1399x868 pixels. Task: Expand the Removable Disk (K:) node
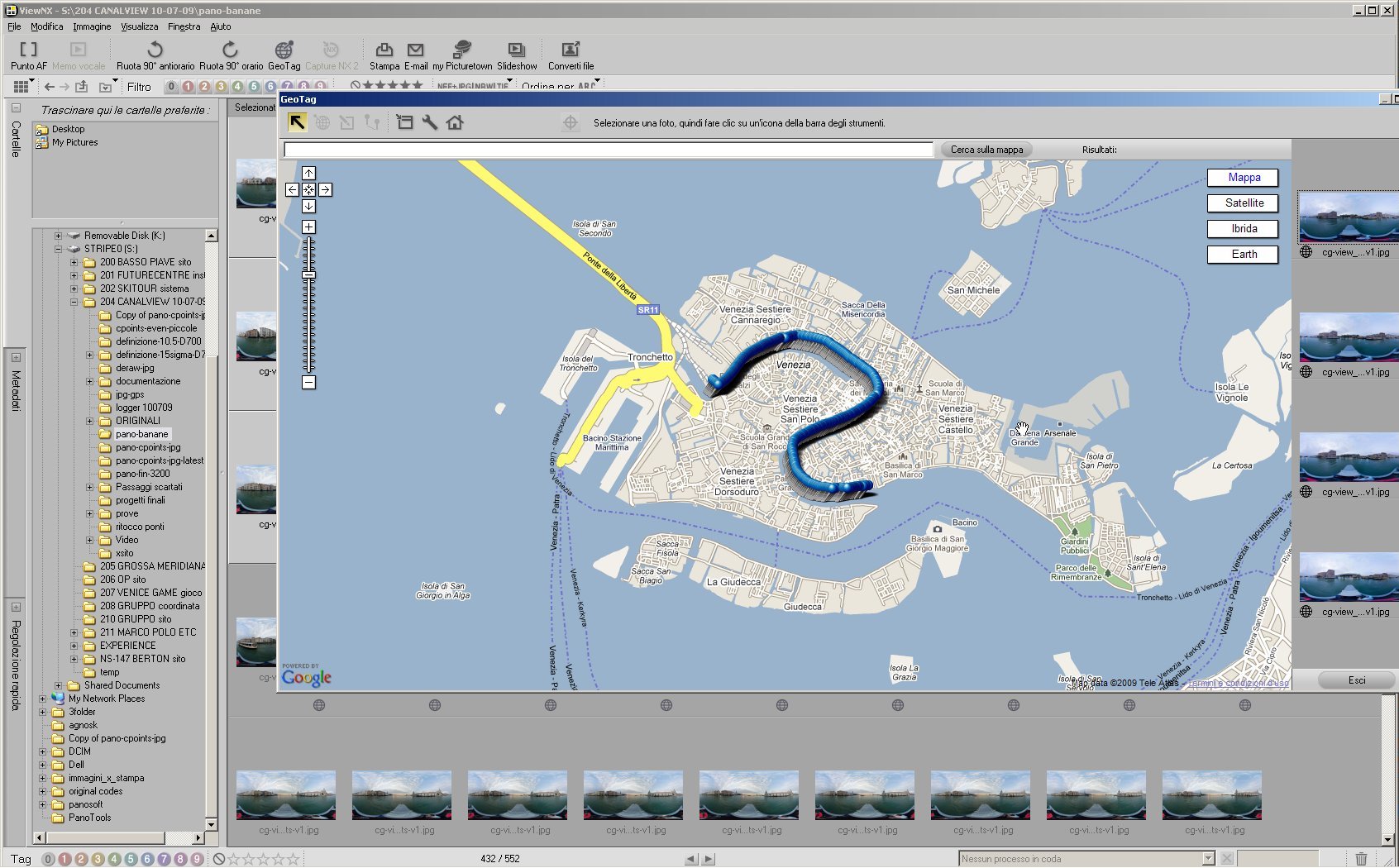[58, 236]
